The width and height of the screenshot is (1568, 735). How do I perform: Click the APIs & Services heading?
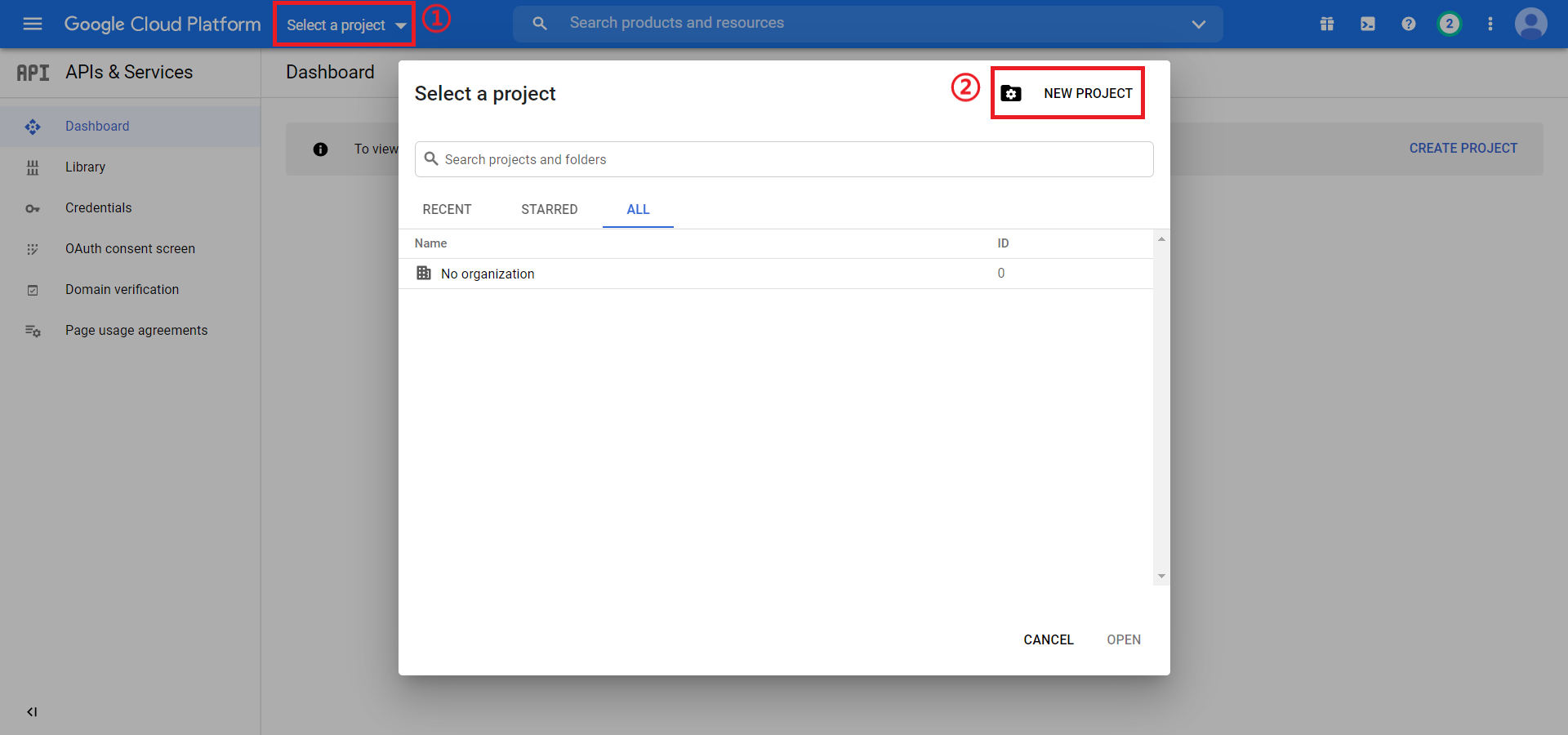pos(129,73)
